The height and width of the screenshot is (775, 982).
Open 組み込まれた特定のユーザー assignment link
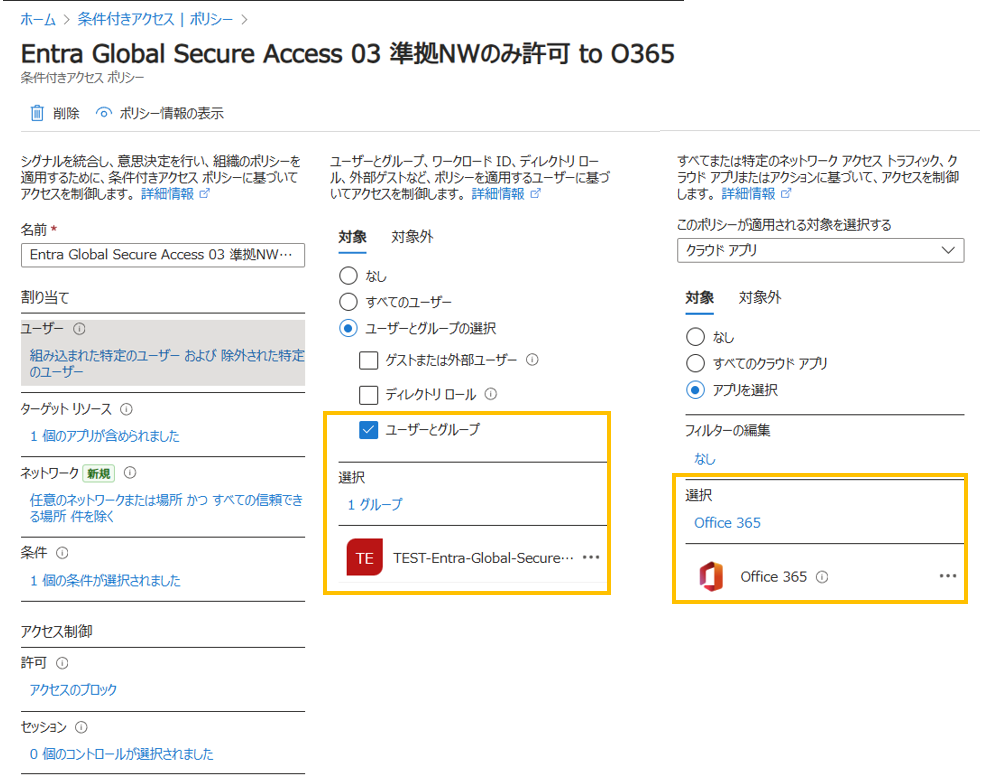pyautogui.click(x=167, y=363)
